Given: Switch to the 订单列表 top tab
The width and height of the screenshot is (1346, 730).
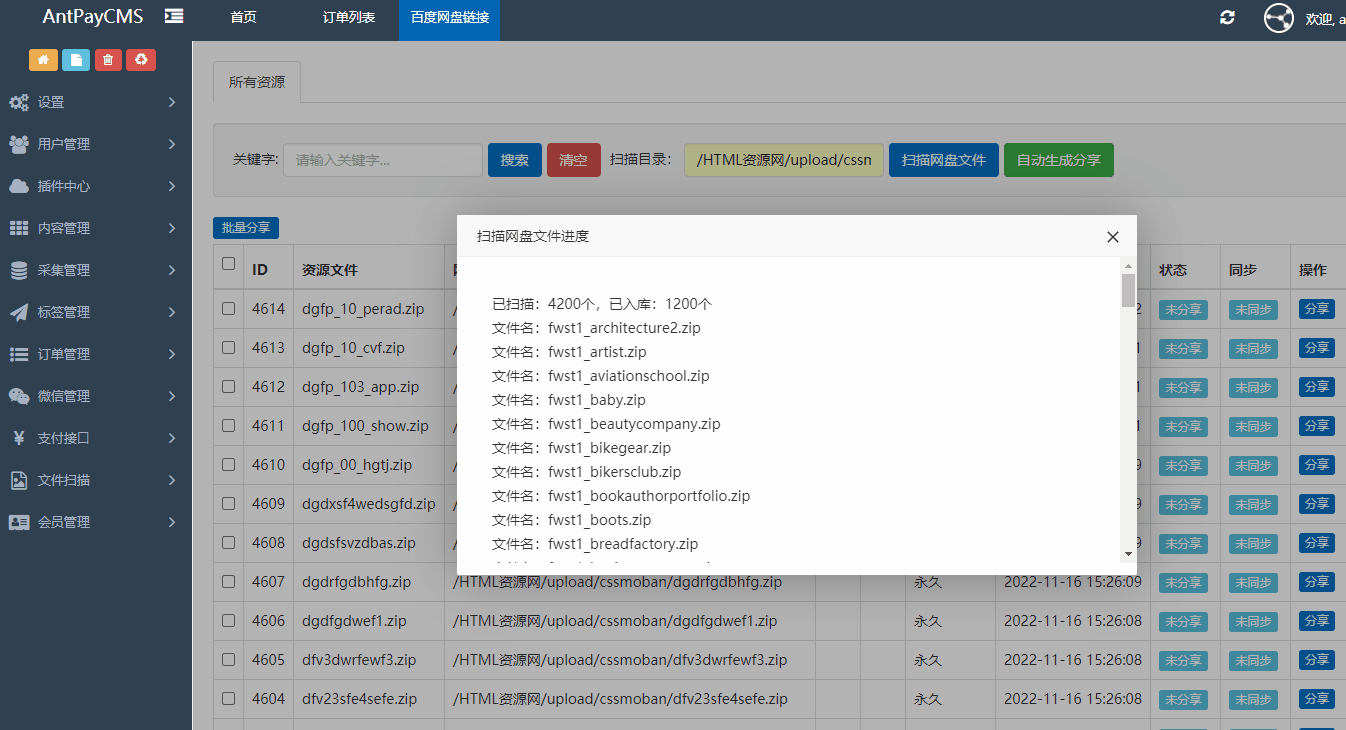Looking at the screenshot, I should [349, 18].
